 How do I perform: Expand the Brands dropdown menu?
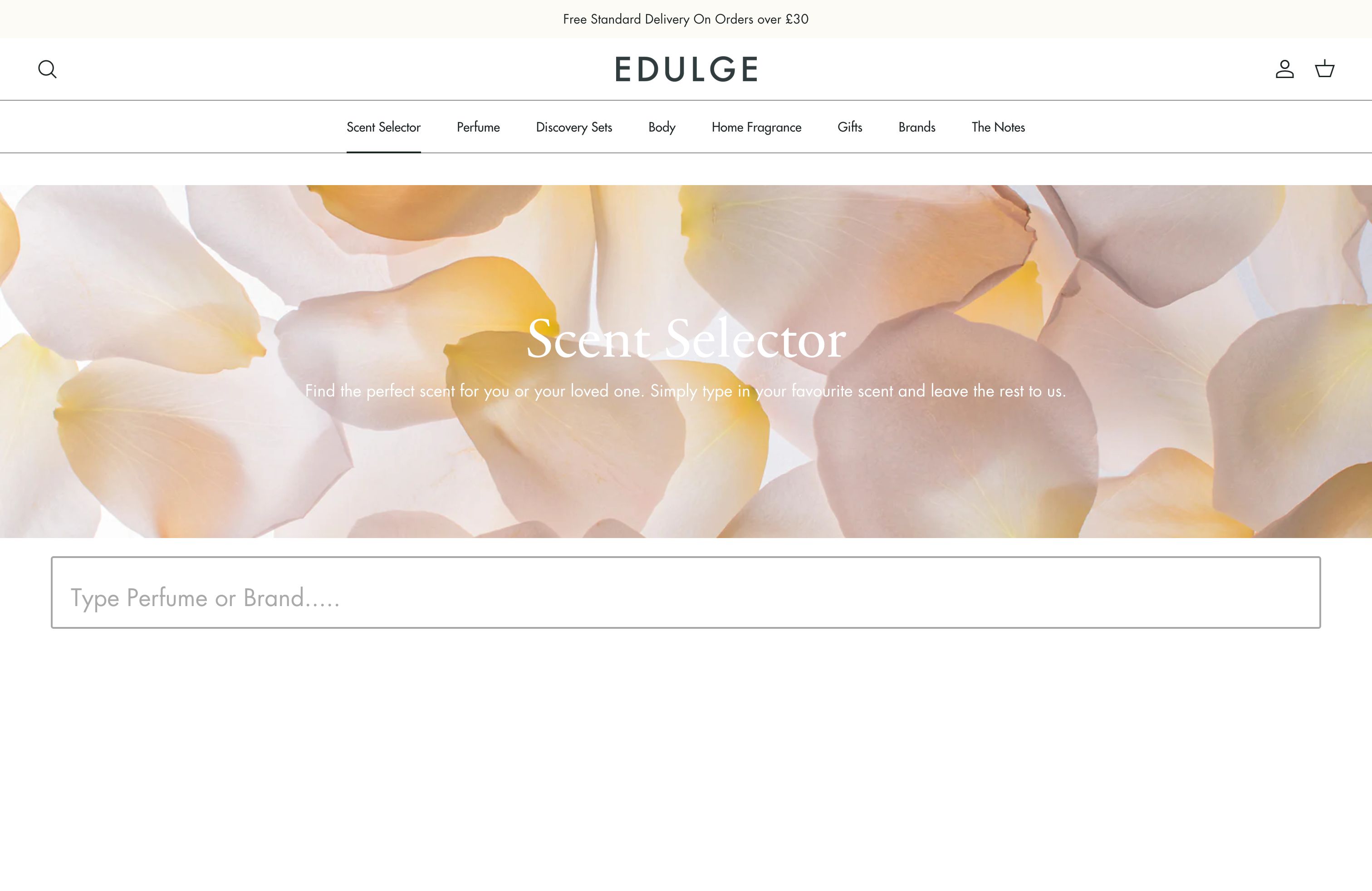click(x=916, y=126)
